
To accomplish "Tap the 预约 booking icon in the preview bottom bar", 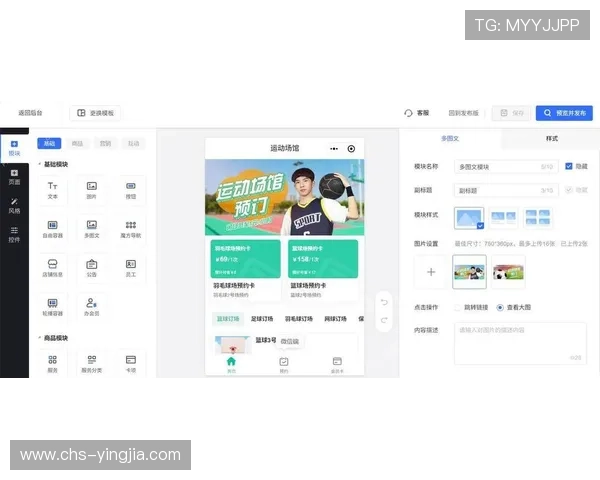I will pos(284,365).
